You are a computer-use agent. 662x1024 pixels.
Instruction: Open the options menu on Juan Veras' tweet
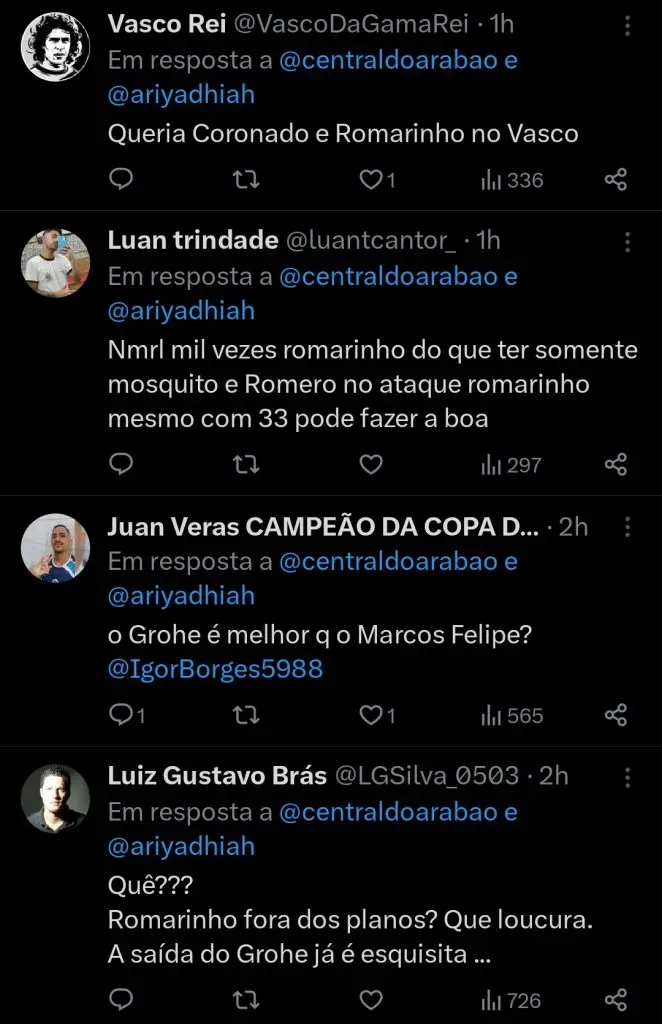tap(627, 525)
